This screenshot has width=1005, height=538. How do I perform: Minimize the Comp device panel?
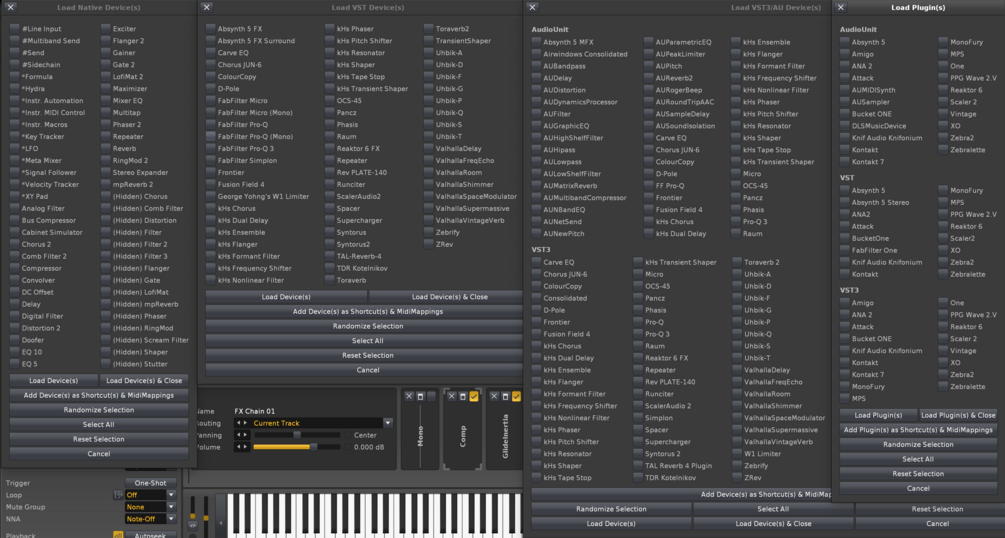(x=463, y=397)
